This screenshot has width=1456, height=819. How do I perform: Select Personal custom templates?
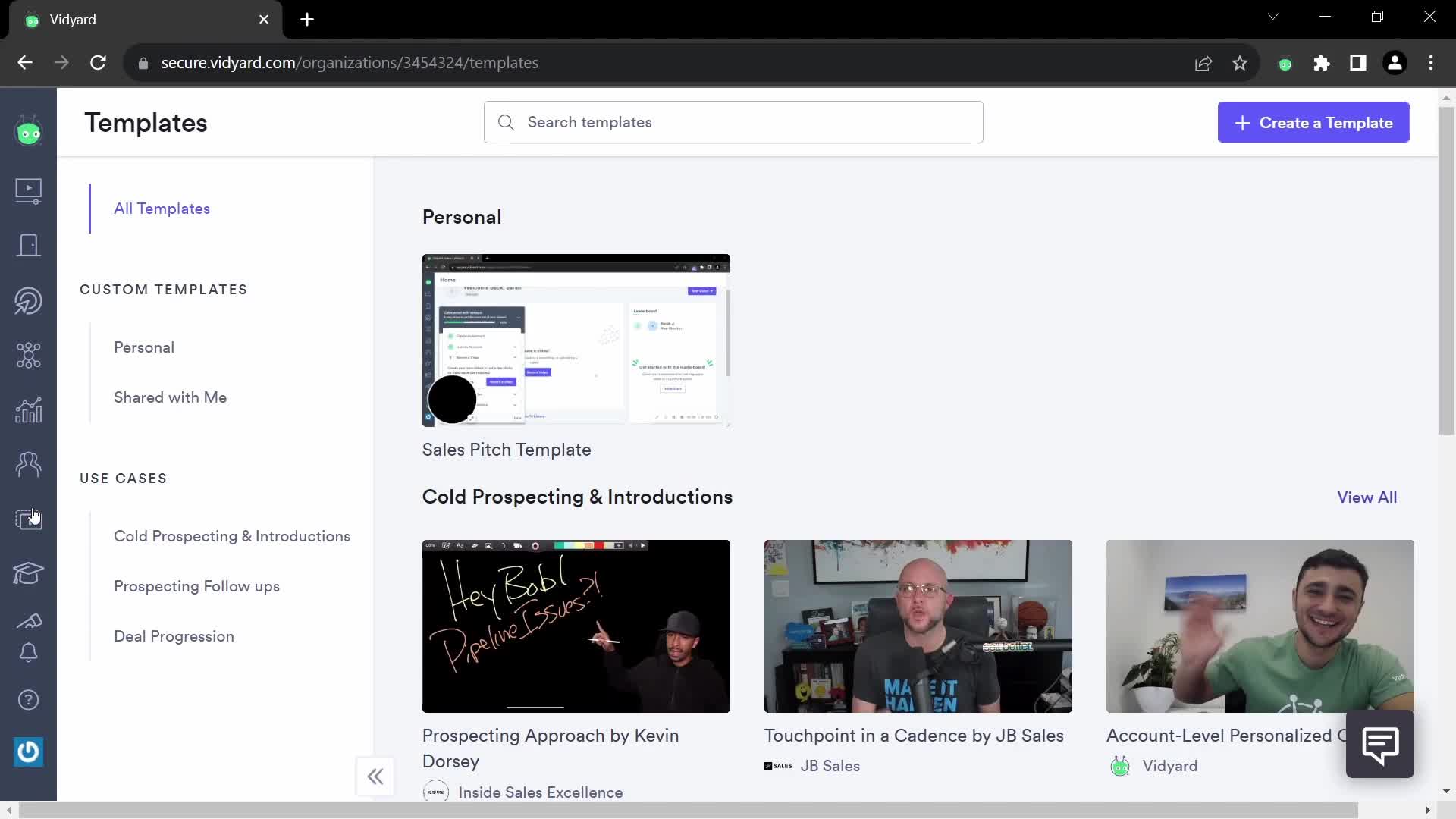pyautogui.click(x=144, y=347)
